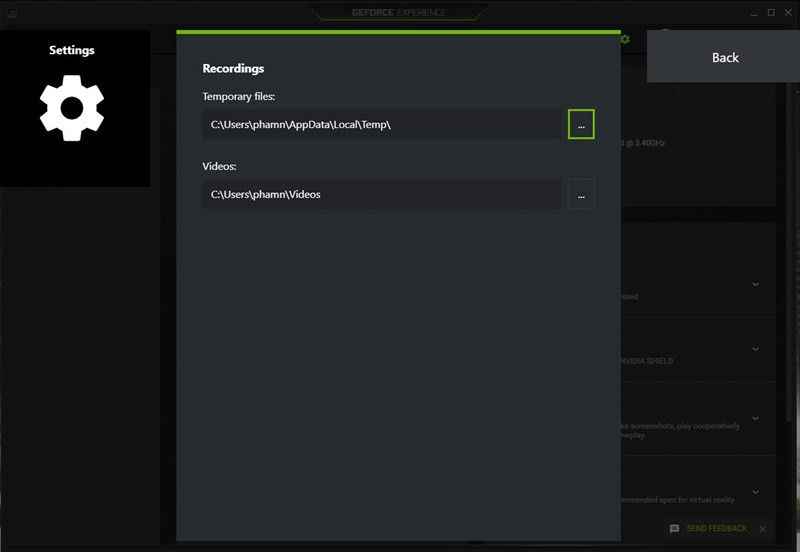The image size is (800, 552).
Task: Click the 'Videos:' label
Action: (x=219, y=166)
